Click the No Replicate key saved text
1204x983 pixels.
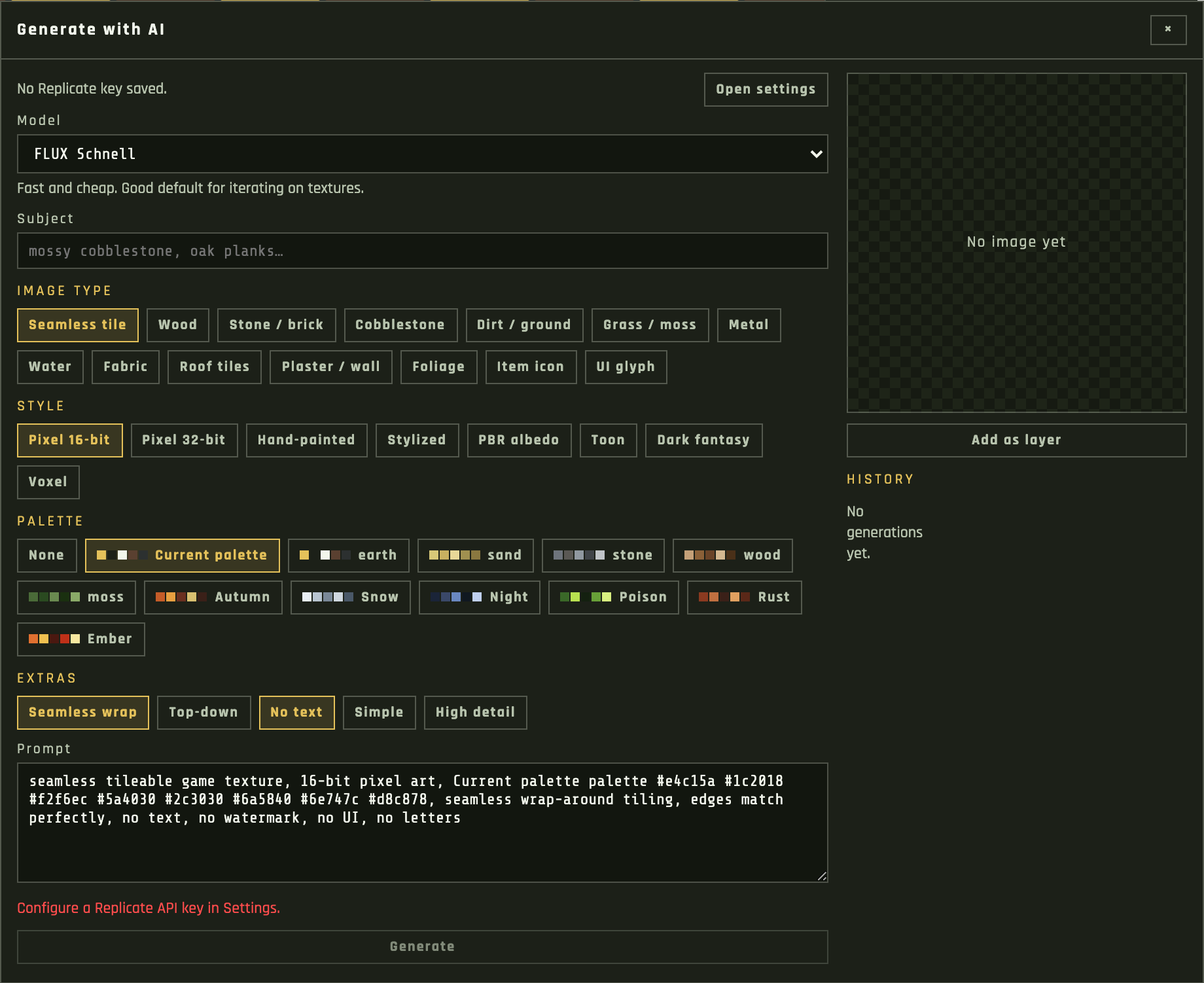tap(92, 88)
